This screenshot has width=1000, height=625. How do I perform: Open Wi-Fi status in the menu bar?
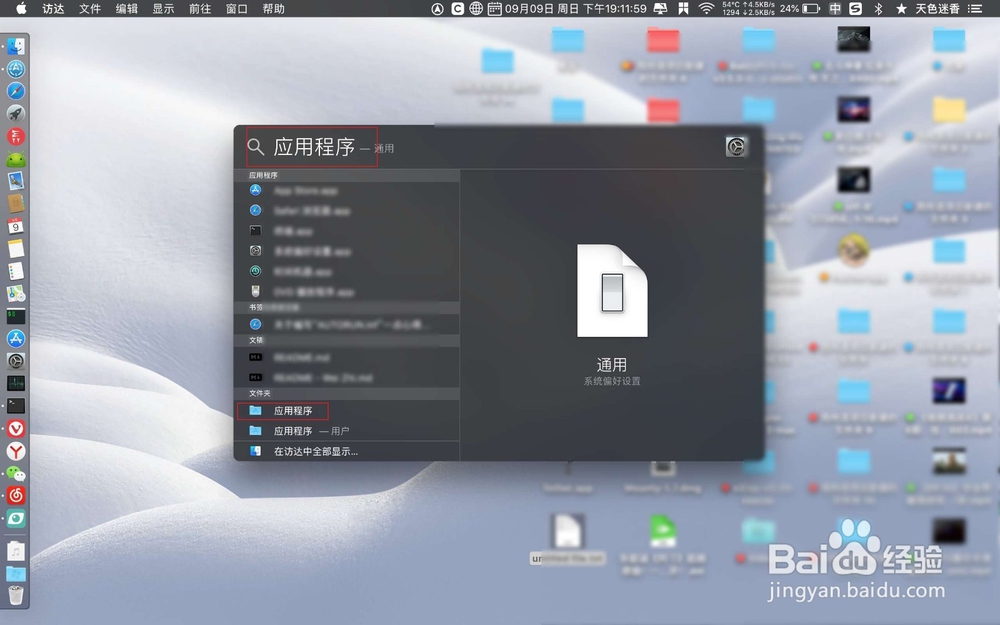tap(706, 8)
